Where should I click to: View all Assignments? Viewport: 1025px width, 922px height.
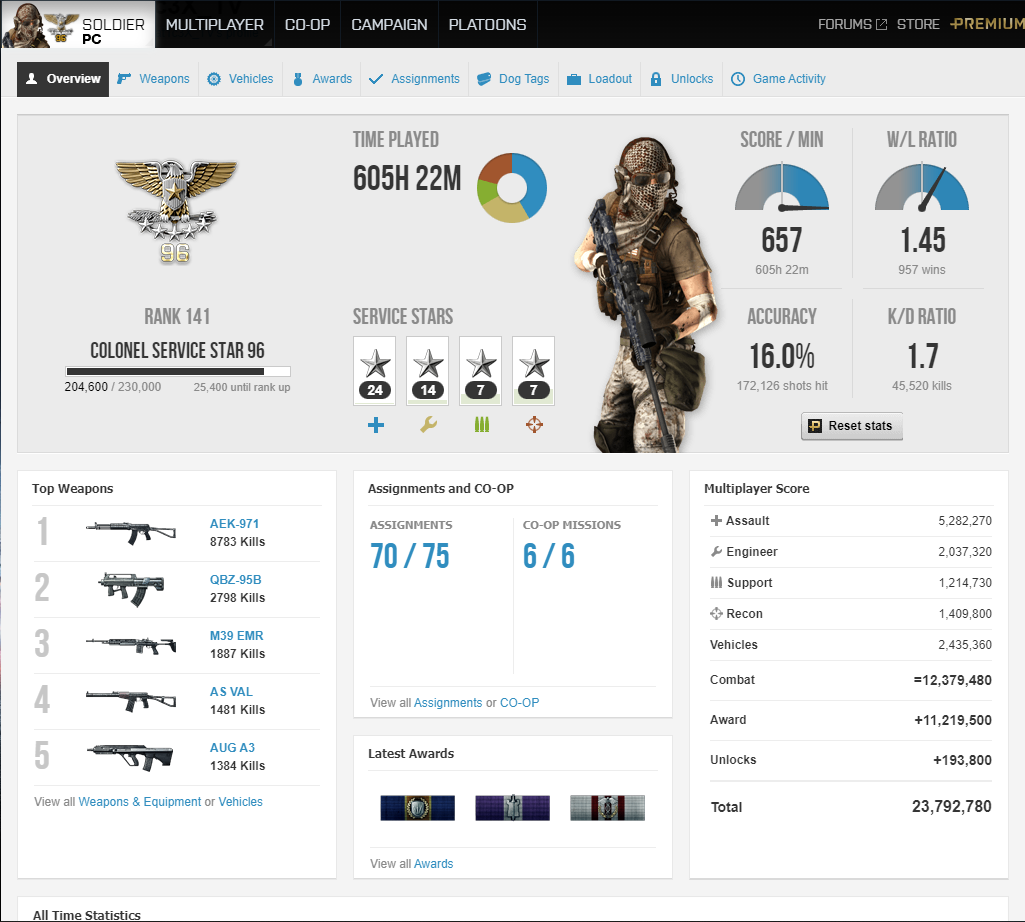point(447,702)
